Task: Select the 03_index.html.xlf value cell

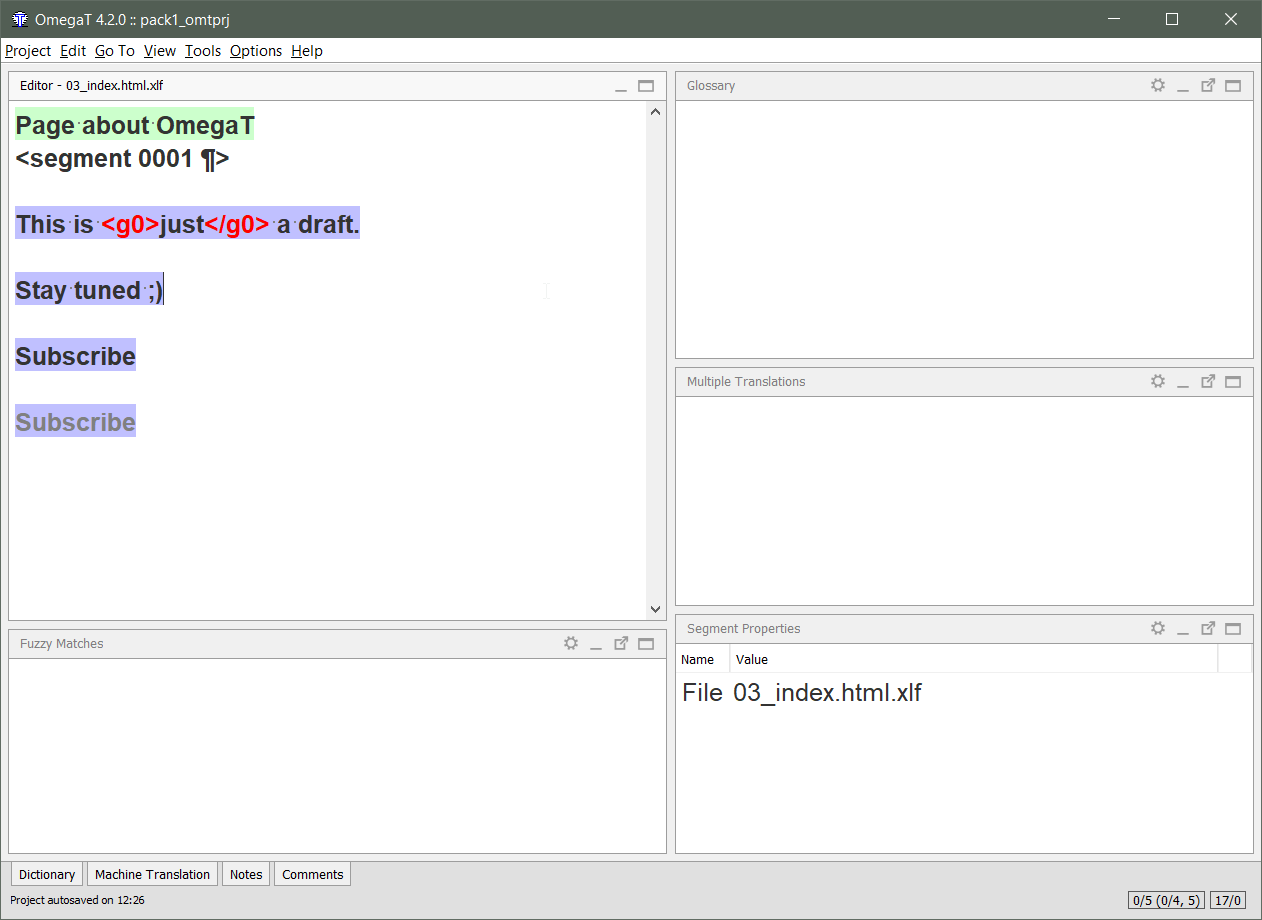Action: pos(827,692)
